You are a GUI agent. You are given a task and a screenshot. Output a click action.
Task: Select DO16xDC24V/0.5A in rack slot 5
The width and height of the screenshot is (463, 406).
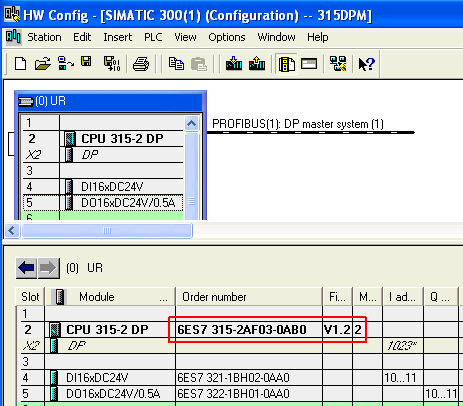click(103, 202)
